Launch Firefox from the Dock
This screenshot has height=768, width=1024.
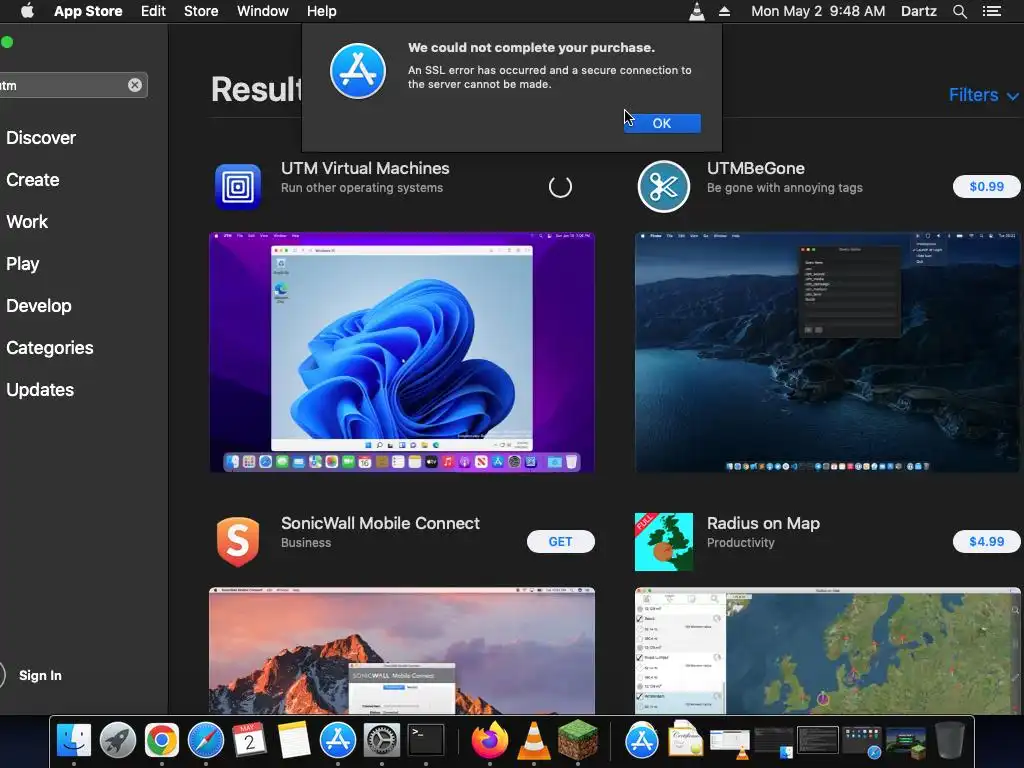point(490,741)
